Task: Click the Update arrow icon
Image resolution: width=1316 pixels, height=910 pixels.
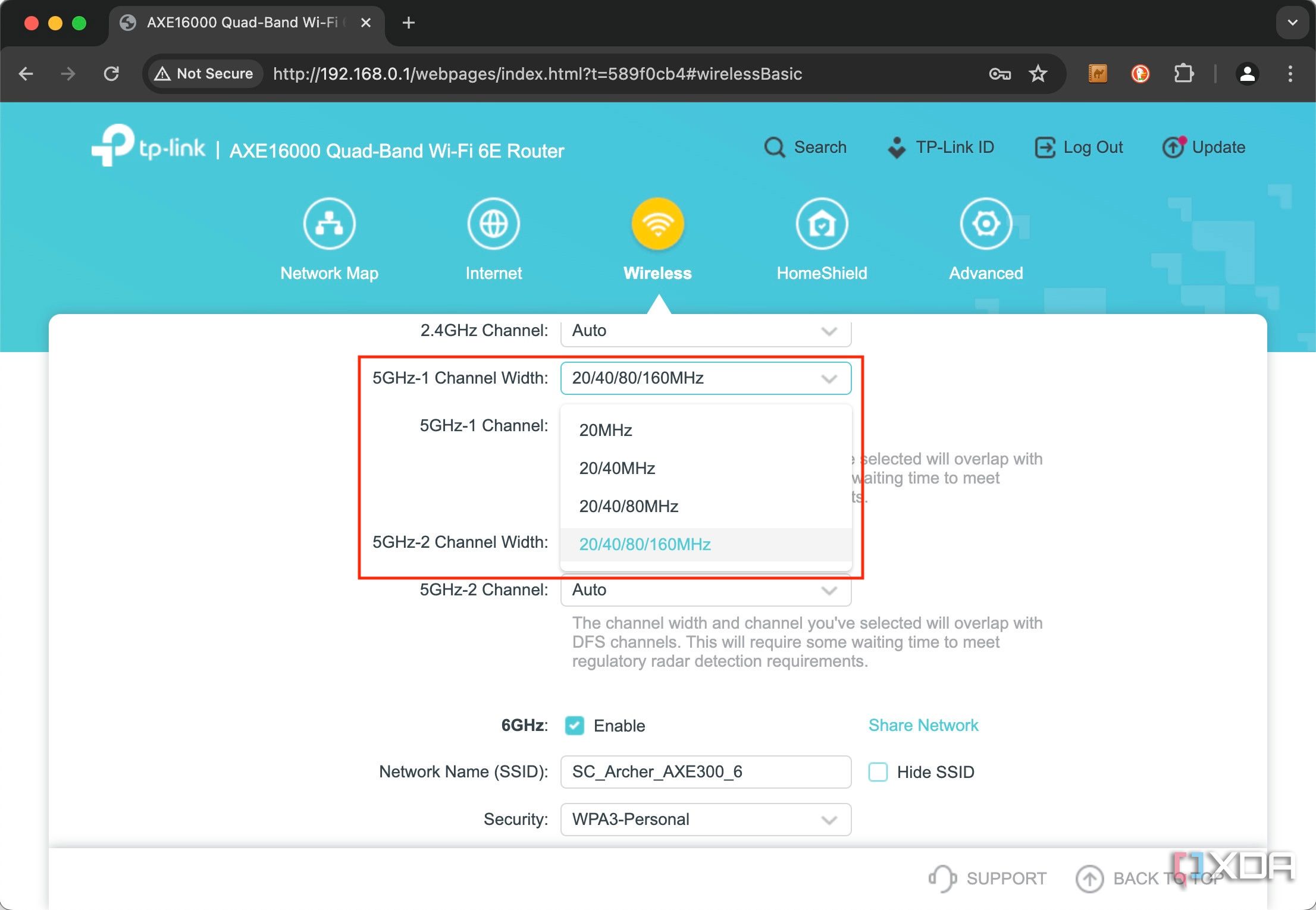Action: click(x=1174, y=147)
